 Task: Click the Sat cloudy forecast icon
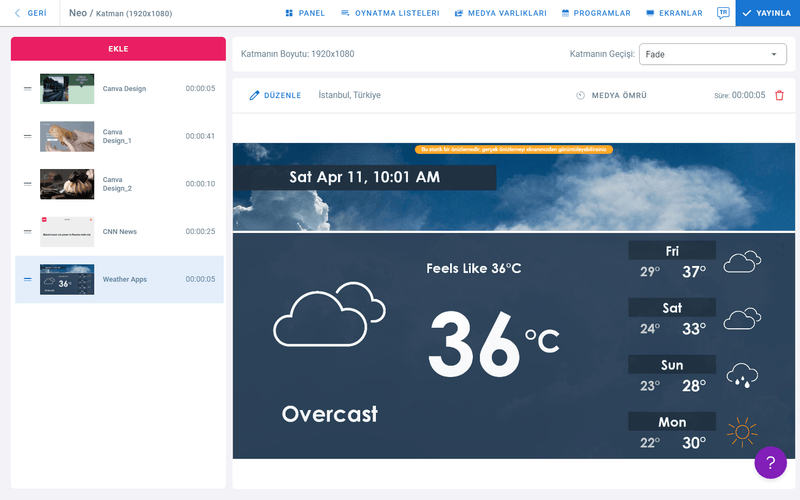(x=742, y=318)
